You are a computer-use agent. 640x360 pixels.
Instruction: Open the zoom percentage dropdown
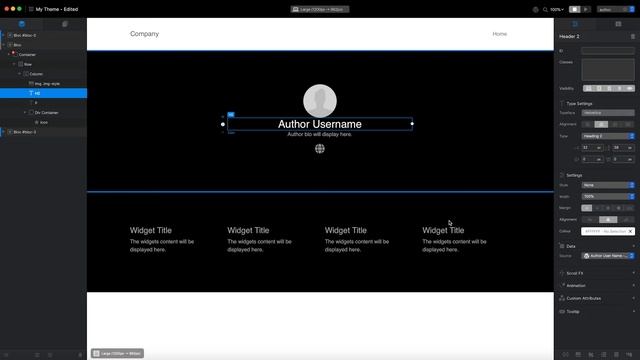click(557, 9)
